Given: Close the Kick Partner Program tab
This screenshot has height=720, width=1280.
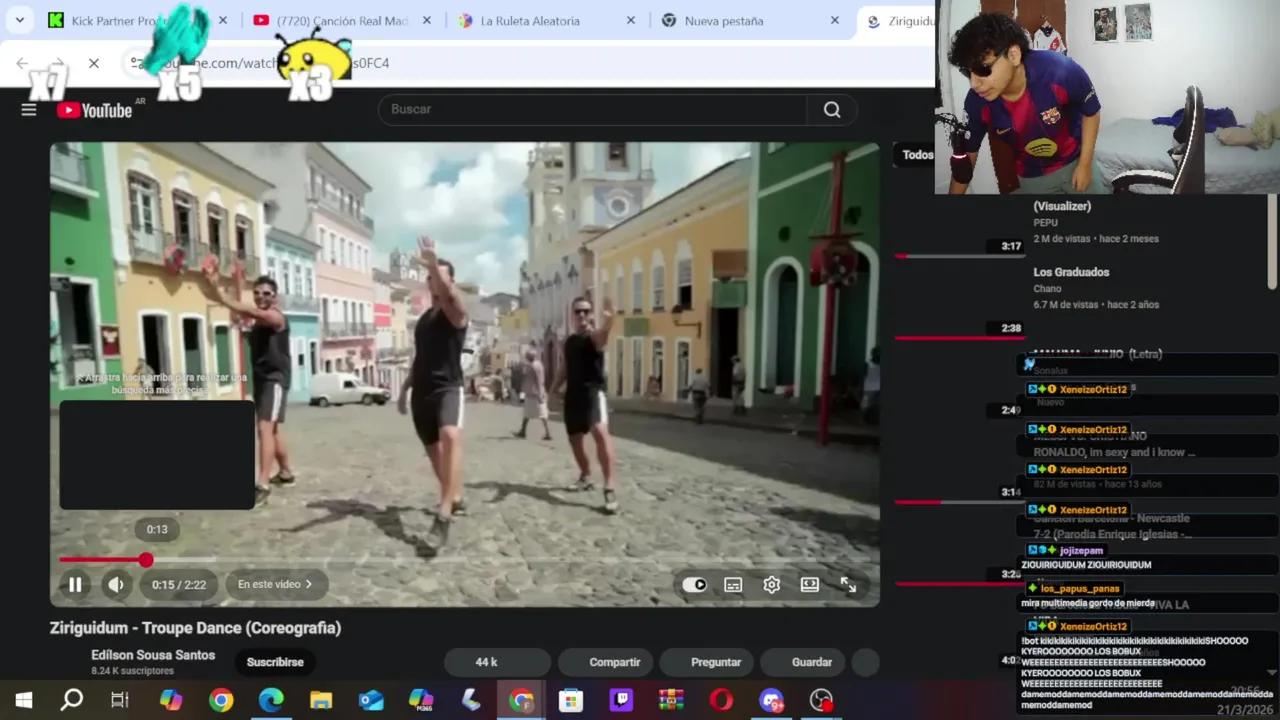Looking at the screenshot, I should 223,20.
